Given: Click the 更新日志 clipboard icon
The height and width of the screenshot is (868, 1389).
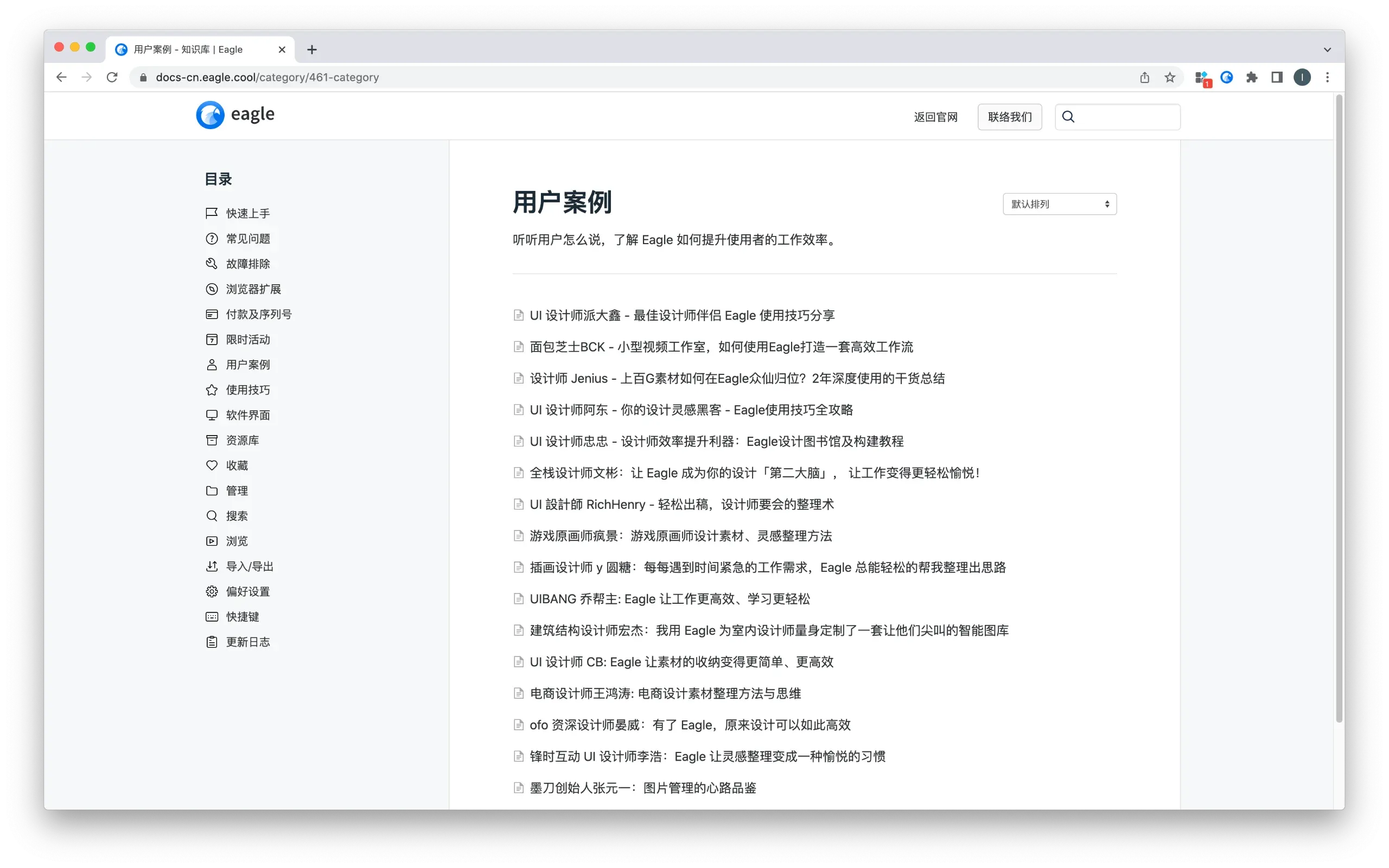Looking at the screenshot, I should coord(212,642).
